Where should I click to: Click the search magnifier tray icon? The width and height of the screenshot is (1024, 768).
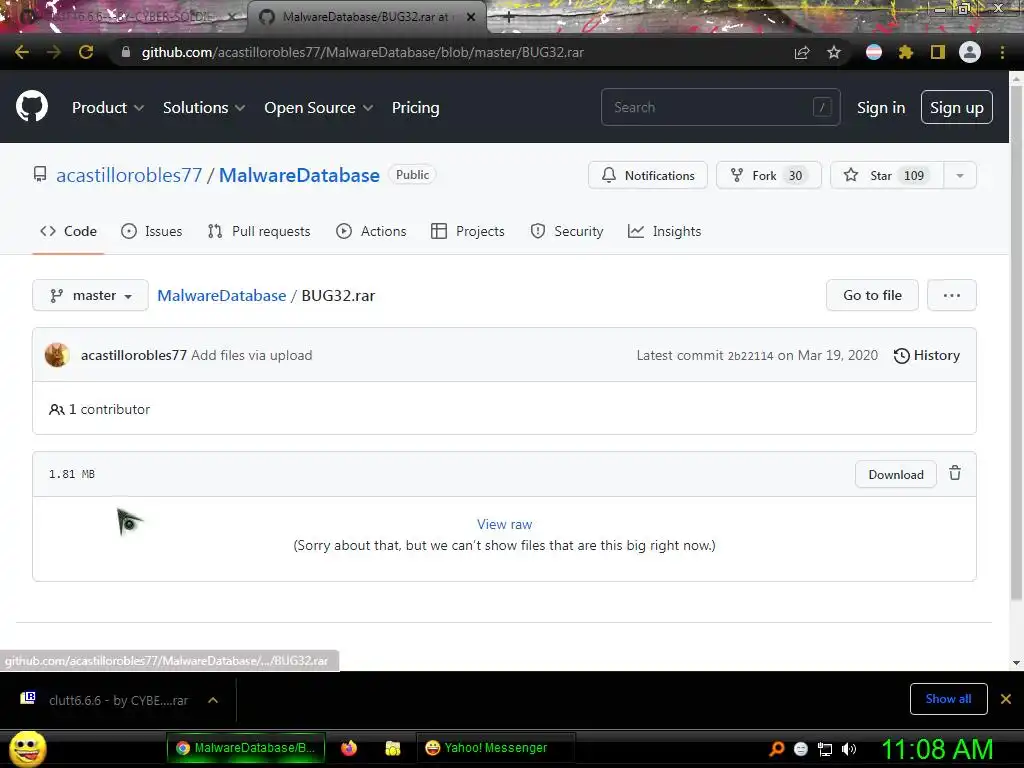(x=776, y=749)
